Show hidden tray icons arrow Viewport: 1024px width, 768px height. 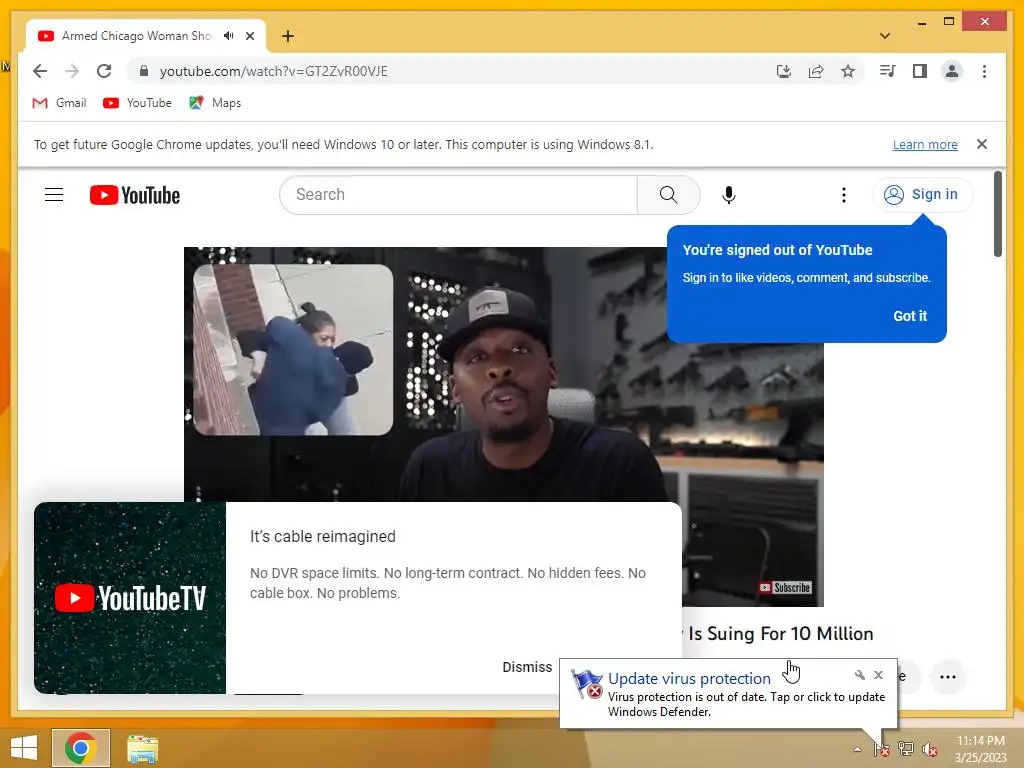[x=857, y=749]
